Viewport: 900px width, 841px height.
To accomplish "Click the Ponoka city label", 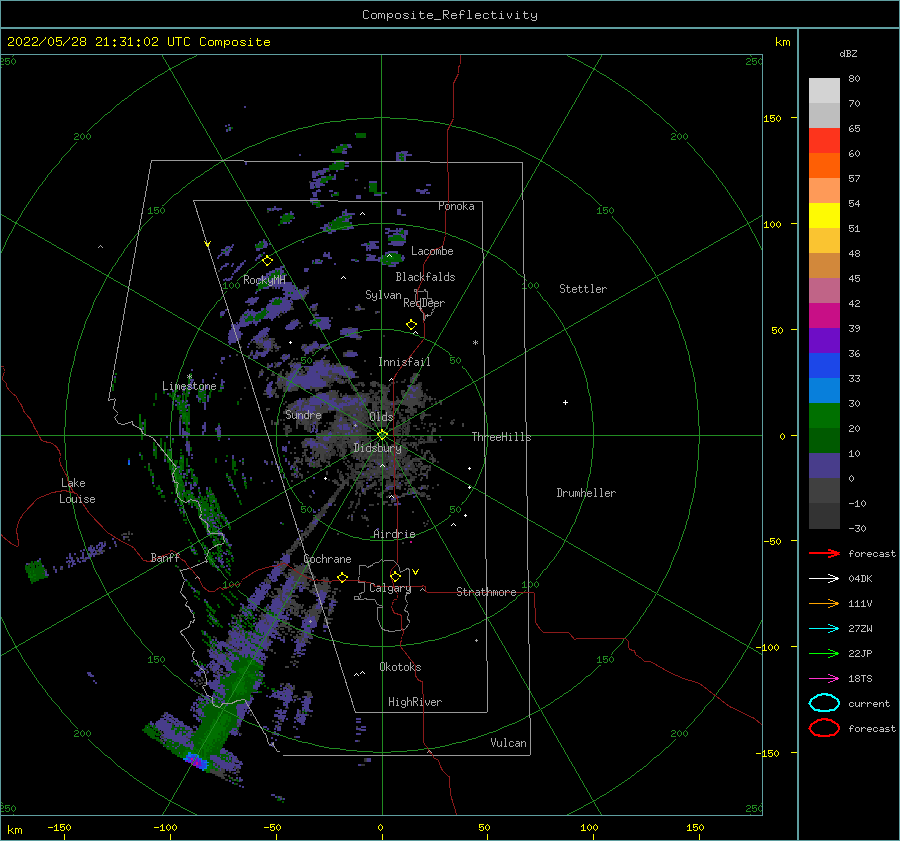I will point(456,206).
